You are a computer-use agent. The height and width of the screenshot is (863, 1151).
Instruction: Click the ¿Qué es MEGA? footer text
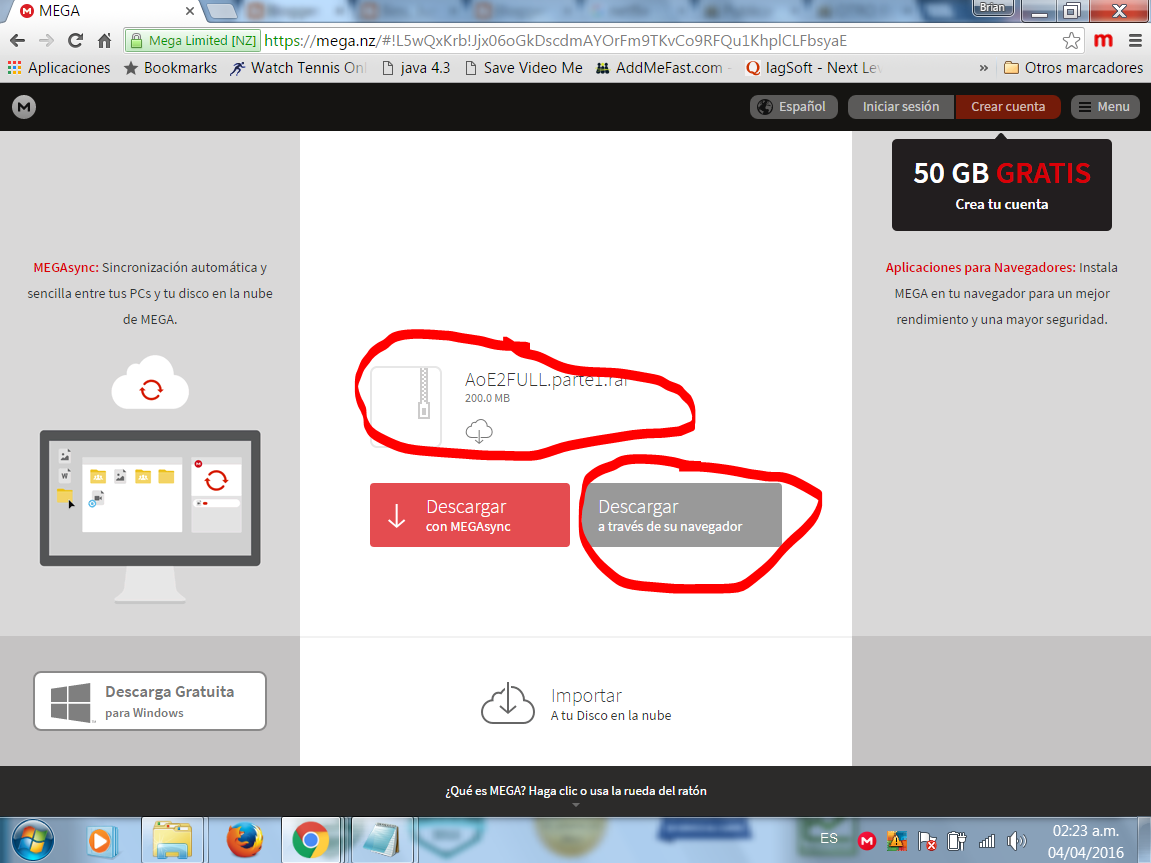(x=576, y=791)
